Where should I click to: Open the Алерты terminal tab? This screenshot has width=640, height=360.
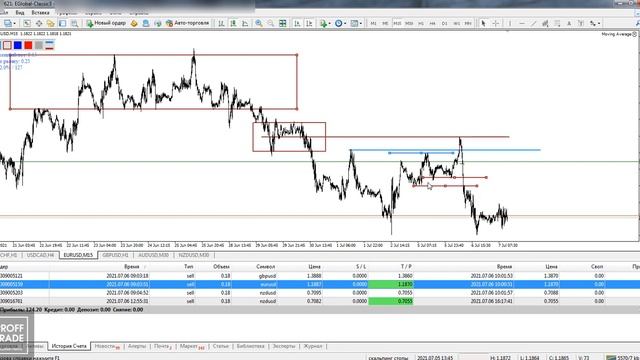click(x=137, y=346)
